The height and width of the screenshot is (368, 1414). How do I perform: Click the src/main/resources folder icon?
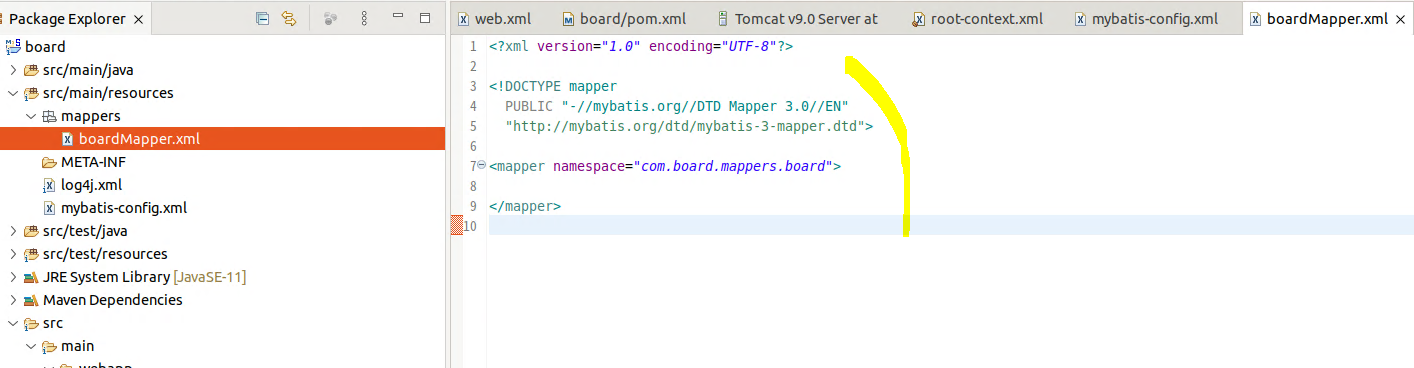click(31, 93)
